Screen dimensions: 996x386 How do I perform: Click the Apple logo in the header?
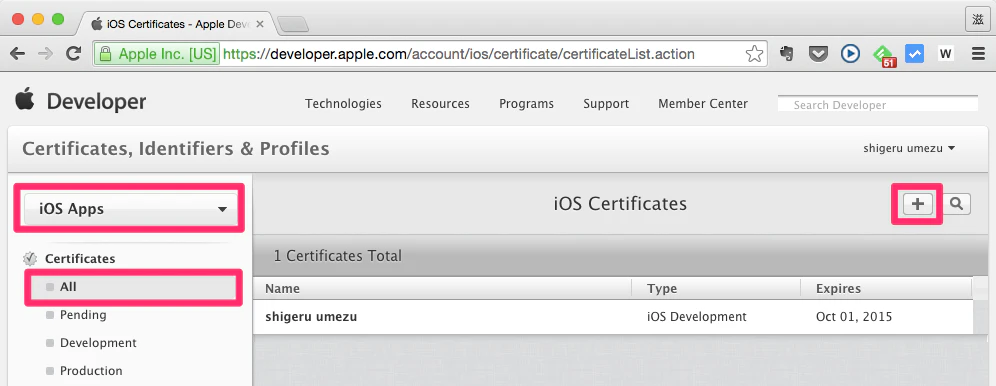click(x=25, y=100)
